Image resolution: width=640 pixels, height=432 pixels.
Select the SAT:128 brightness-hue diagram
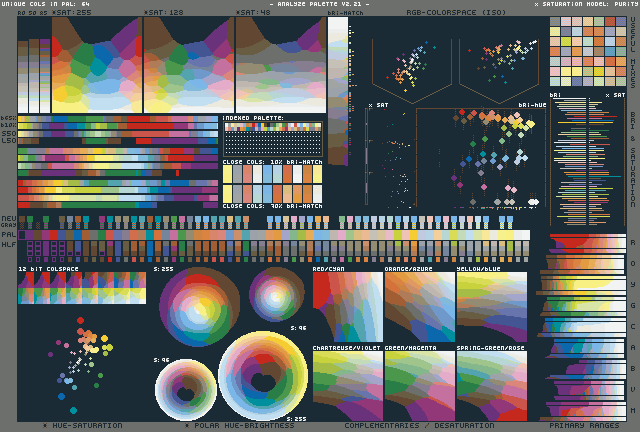[x=188, y=63]
